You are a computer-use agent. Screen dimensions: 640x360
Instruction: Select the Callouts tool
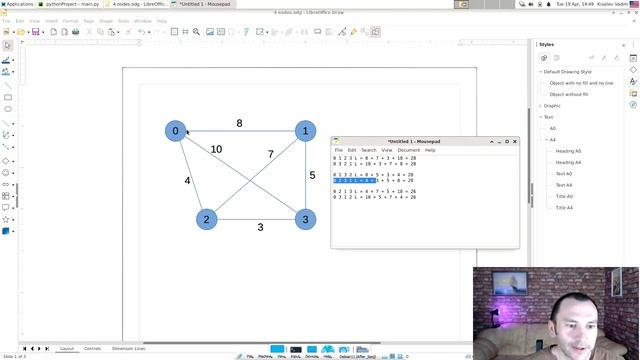pyautogui.click(x=6, y=208)
